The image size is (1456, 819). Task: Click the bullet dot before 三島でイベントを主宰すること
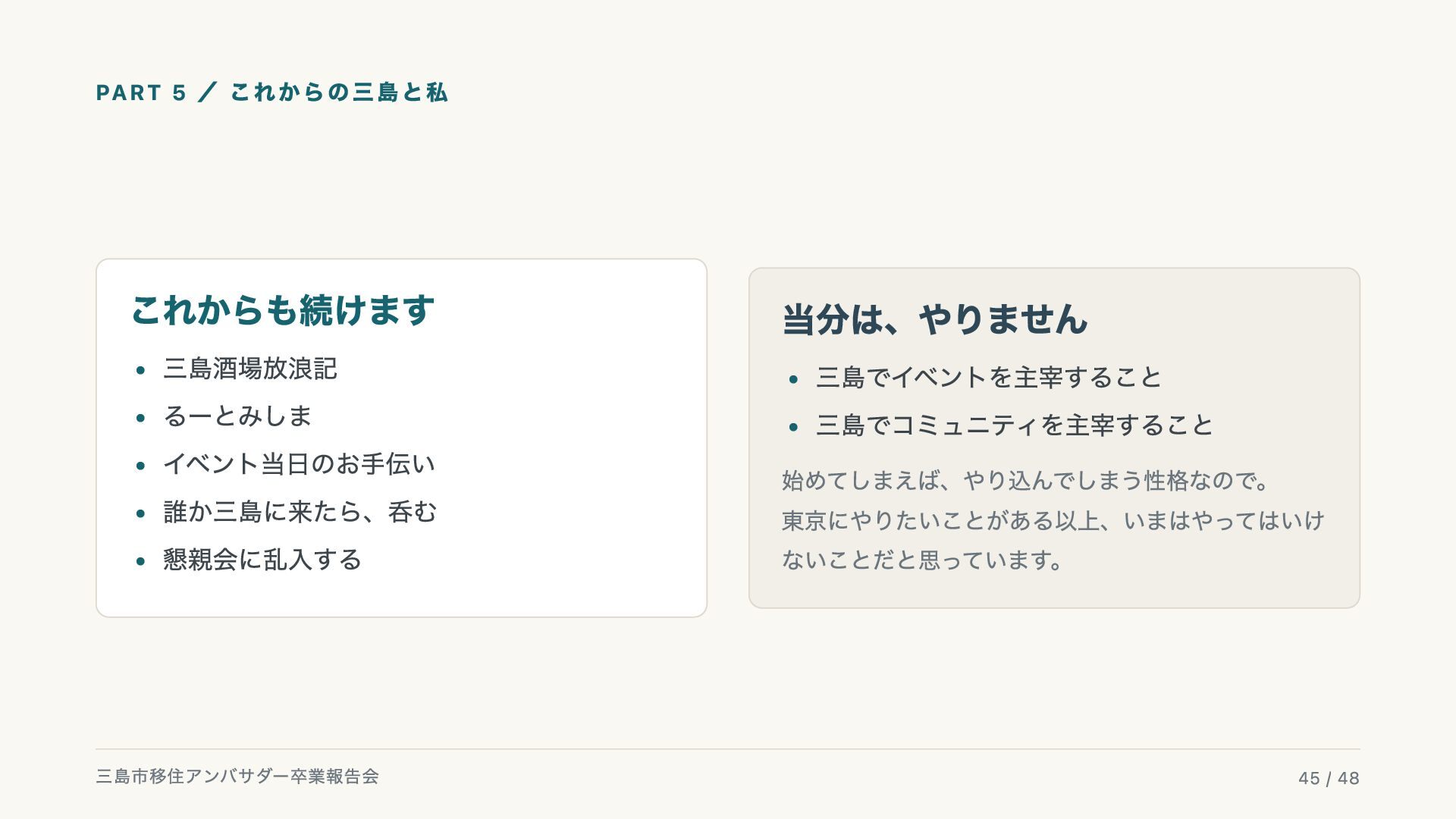[793, 379]
